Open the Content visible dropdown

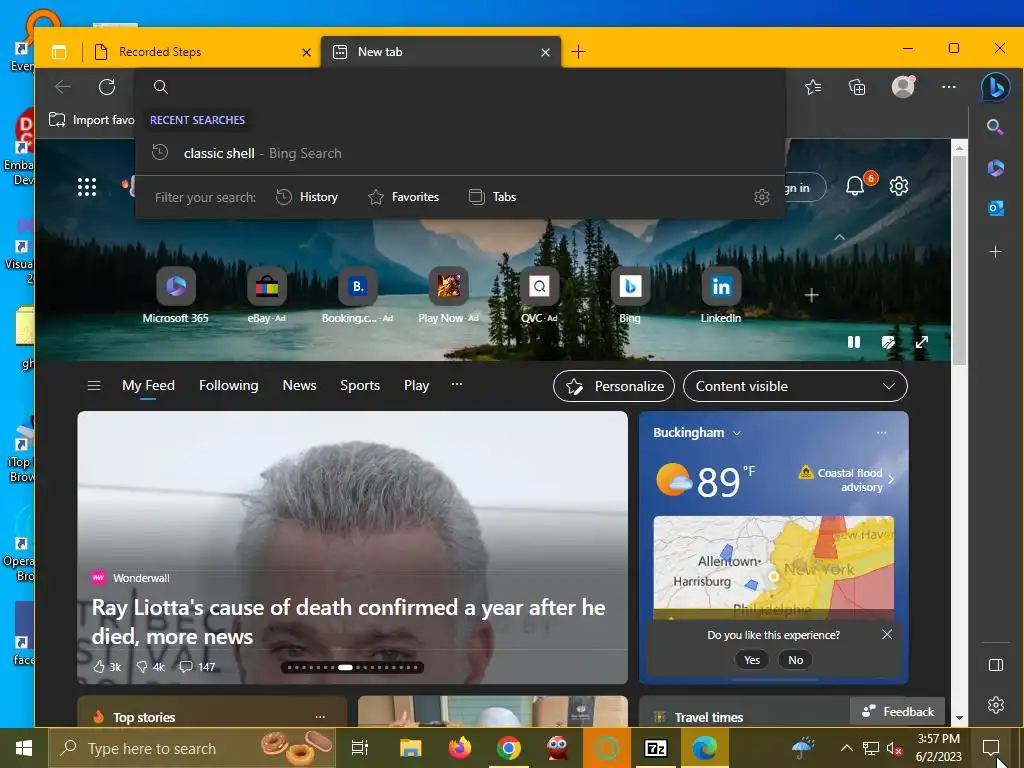coord(795,386)
